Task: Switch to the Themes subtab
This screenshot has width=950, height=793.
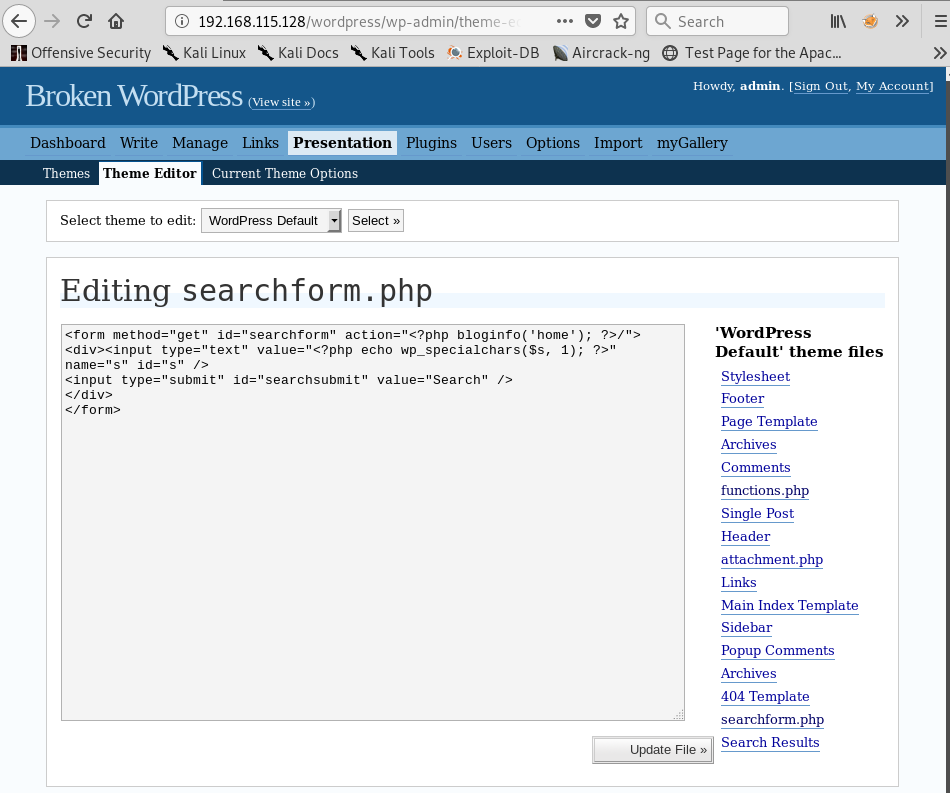Action: (66, 173)
